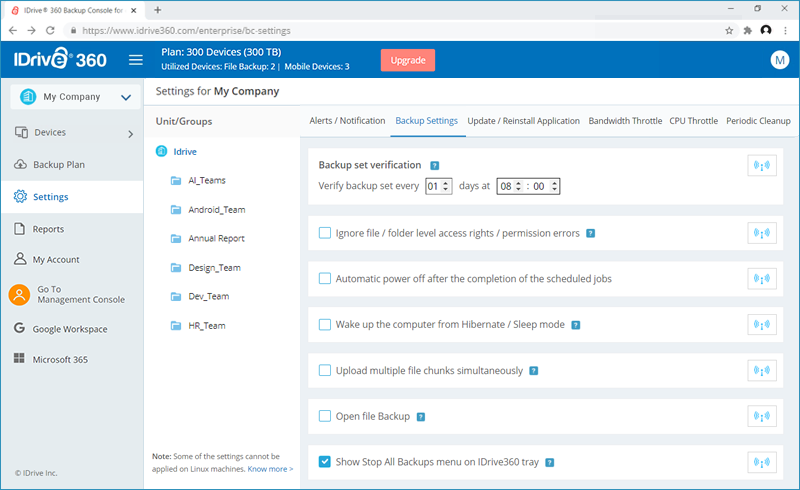This screenshot has height=490, width=800.
Task: Open help for Wake up the computer option
Action: click(576, 325)
